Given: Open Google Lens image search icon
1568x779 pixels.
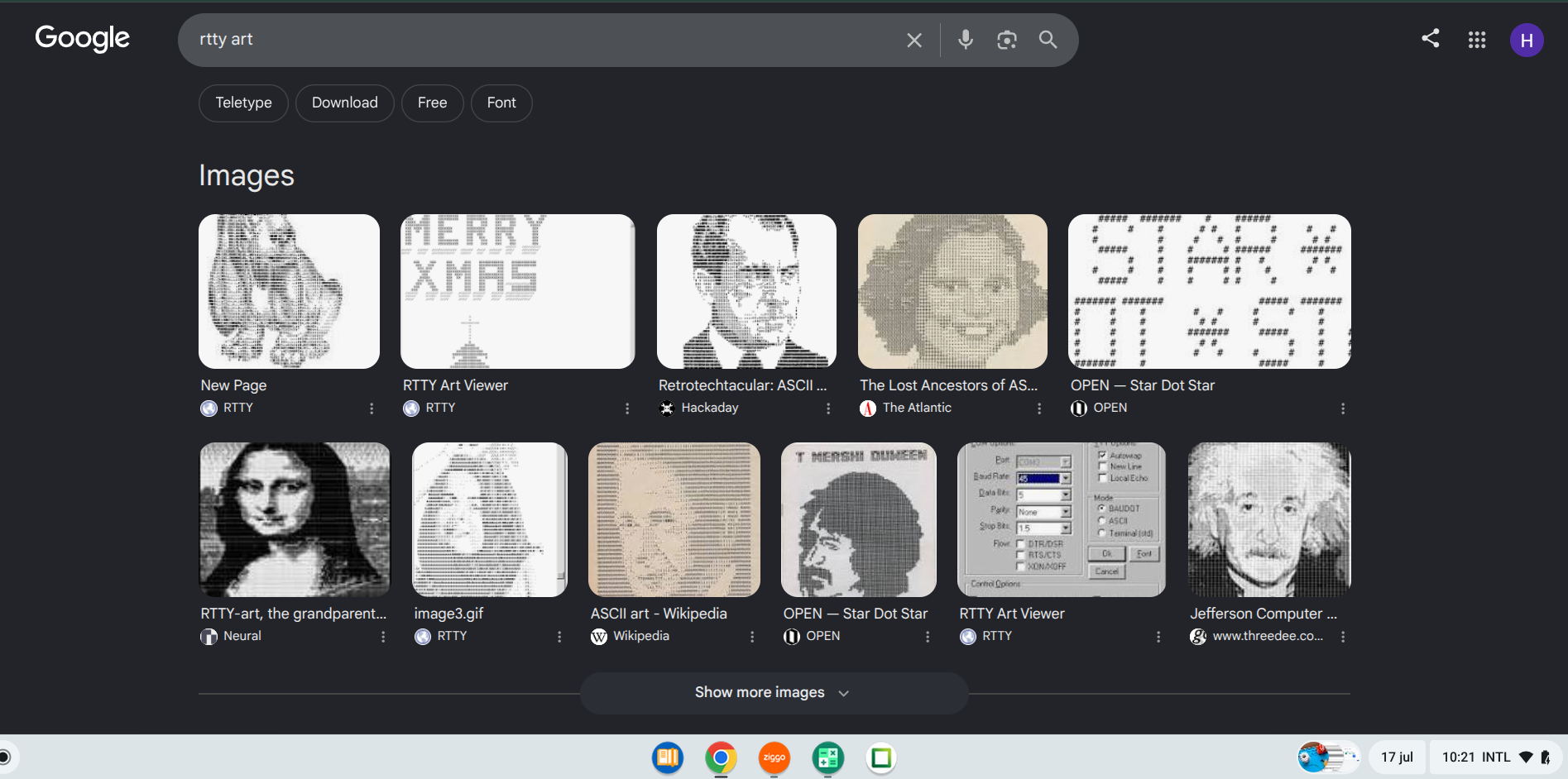Looking at the screenshot, I should 1007,40.
